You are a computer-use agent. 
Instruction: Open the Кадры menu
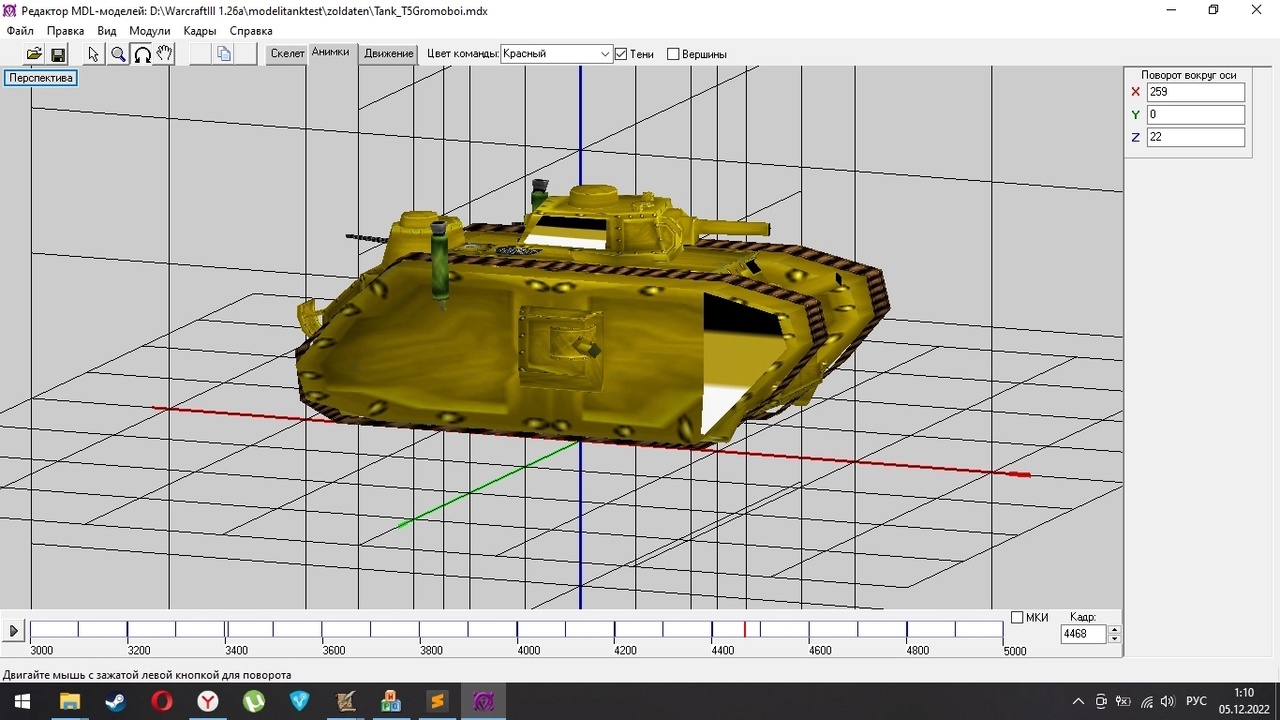click(x=200, y=31)
